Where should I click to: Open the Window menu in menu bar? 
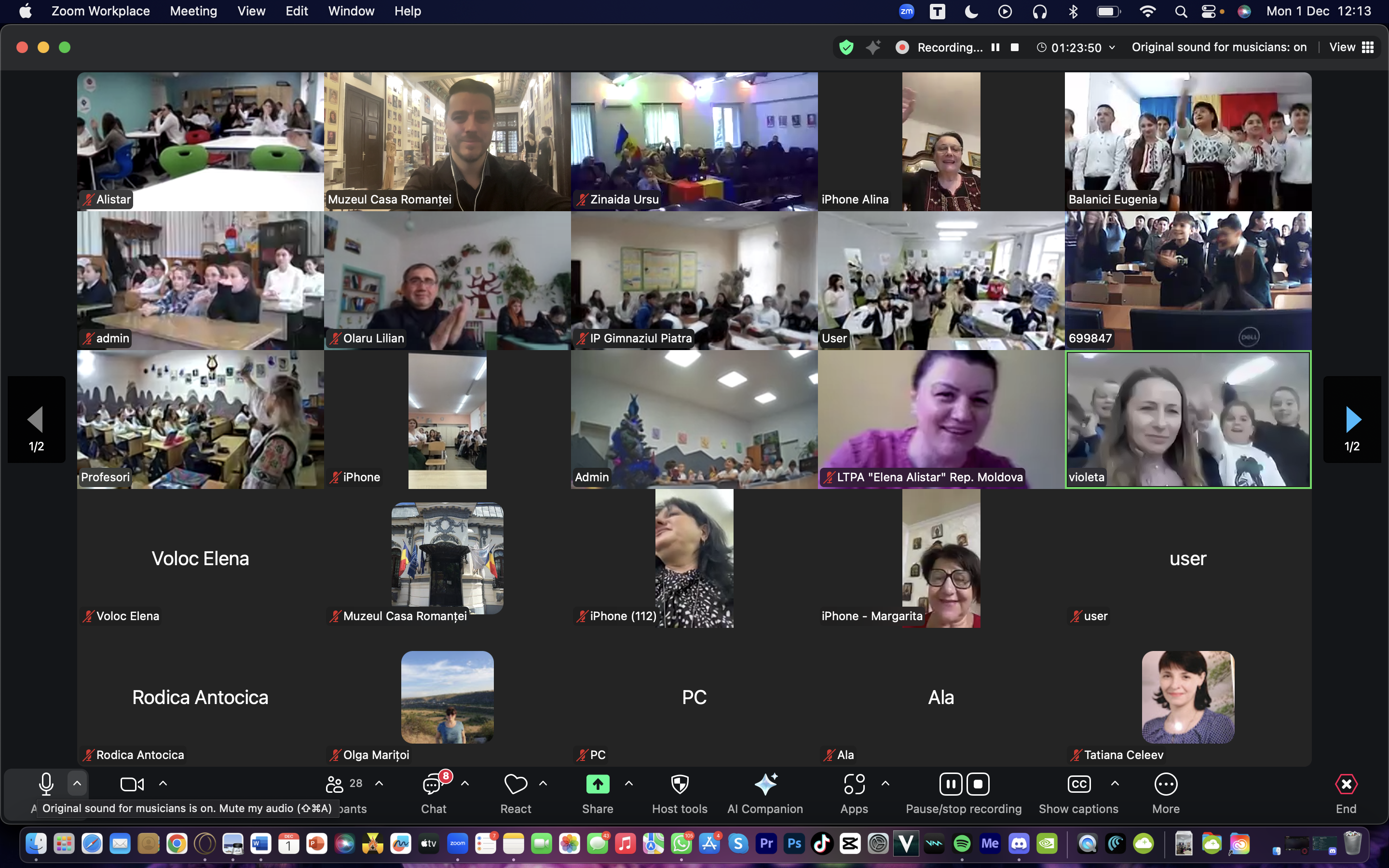click(351, 11)
